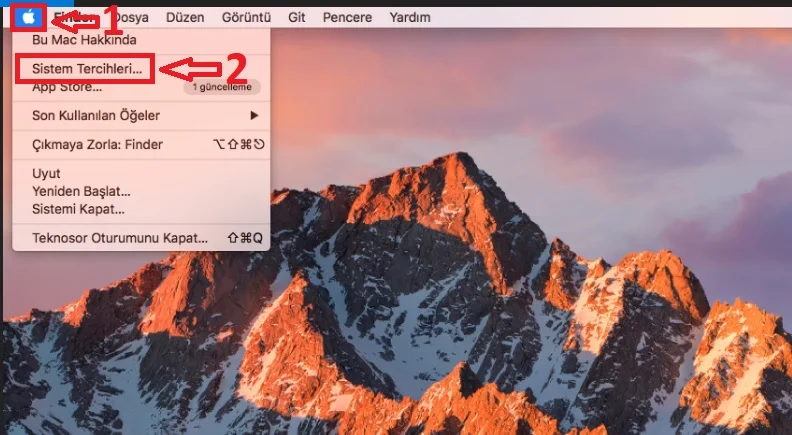Open the Yardım menu

point(410,18)
